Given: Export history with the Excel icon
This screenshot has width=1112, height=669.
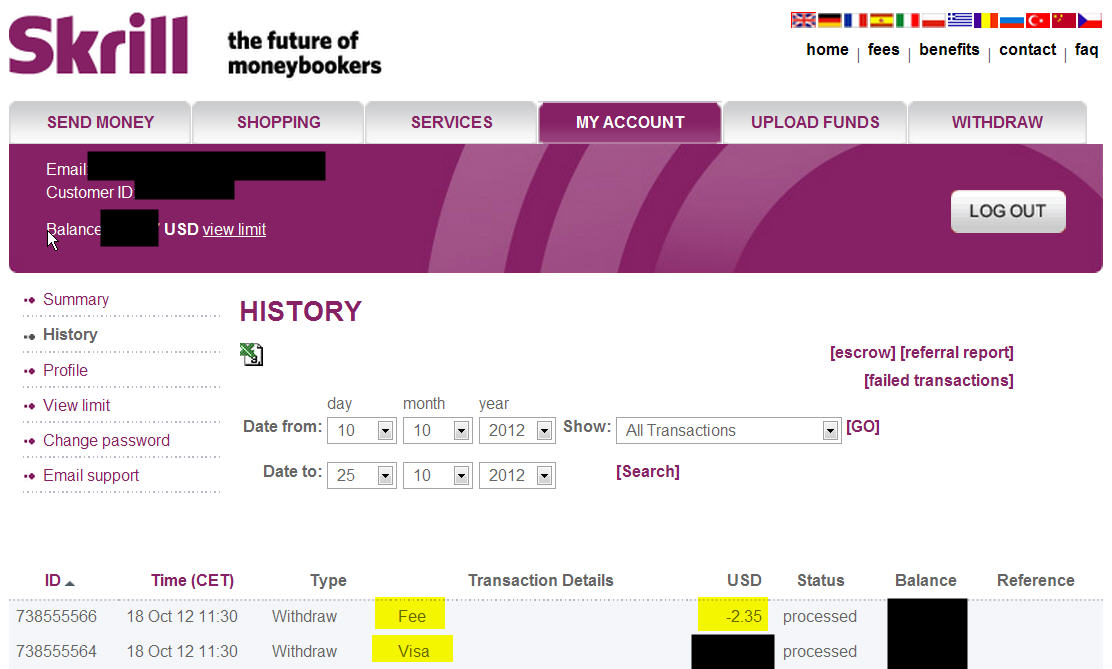Looking at the screenshot, I should [251, 354].
